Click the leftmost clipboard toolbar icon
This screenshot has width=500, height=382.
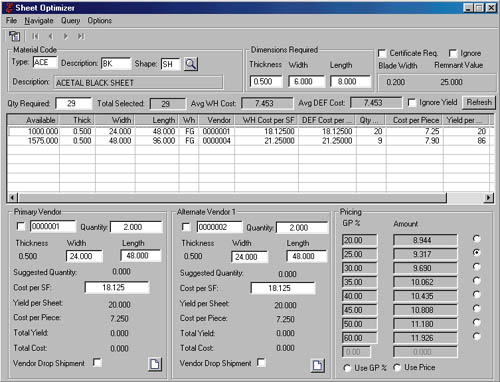point(15,36)
